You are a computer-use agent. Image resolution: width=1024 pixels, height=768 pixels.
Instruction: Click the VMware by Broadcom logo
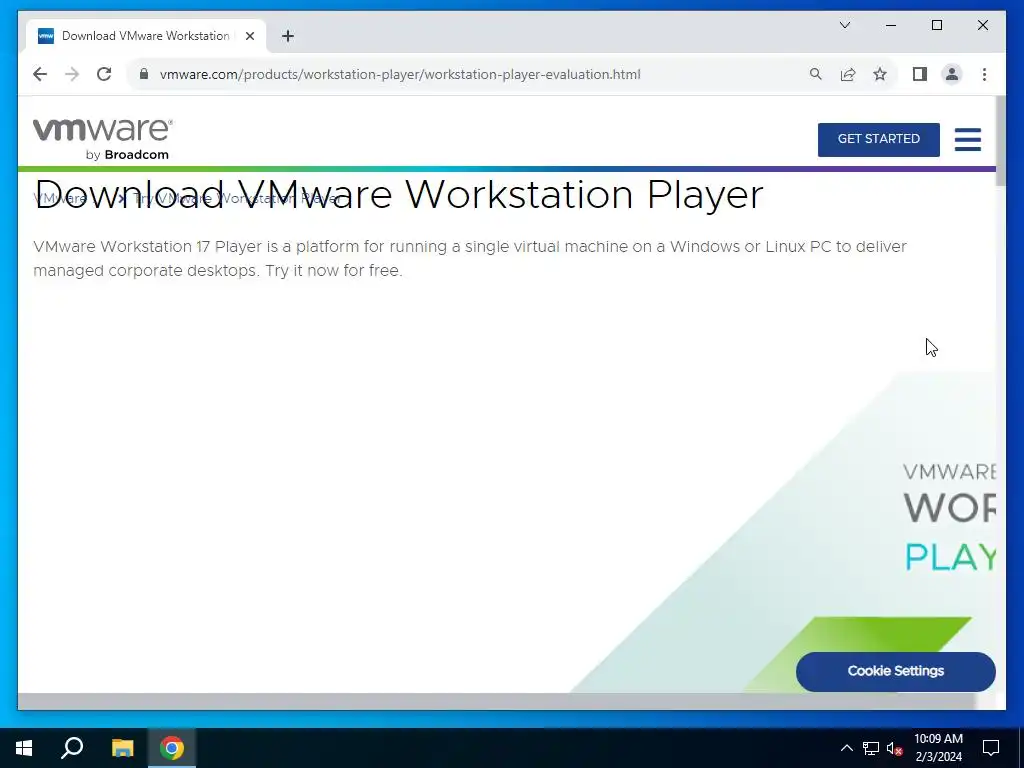click(103, 139)
